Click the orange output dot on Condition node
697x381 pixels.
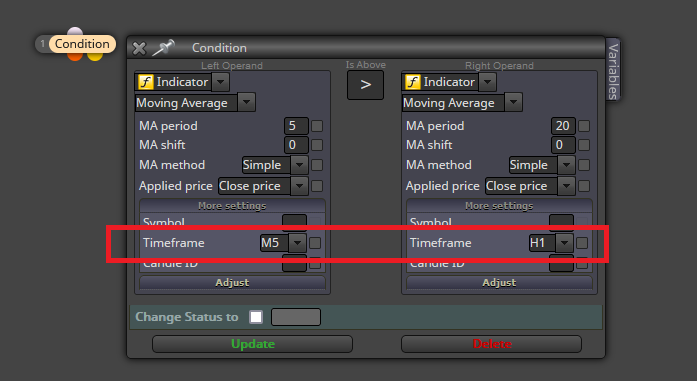pos(76,56)
